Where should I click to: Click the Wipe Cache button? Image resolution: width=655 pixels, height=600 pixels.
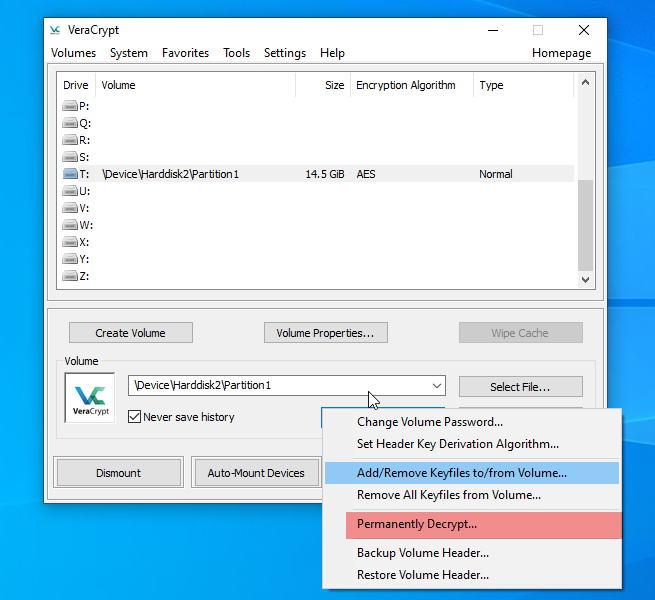(x=520, y=333)
